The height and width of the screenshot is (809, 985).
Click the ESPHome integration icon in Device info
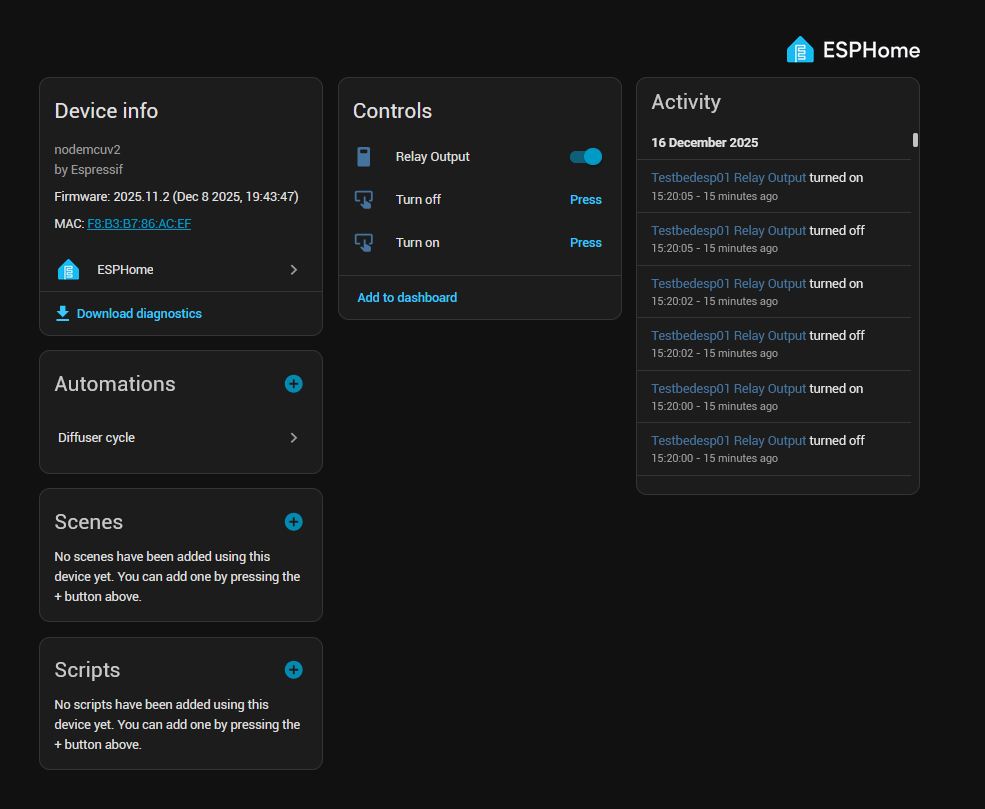click(68, 270)
